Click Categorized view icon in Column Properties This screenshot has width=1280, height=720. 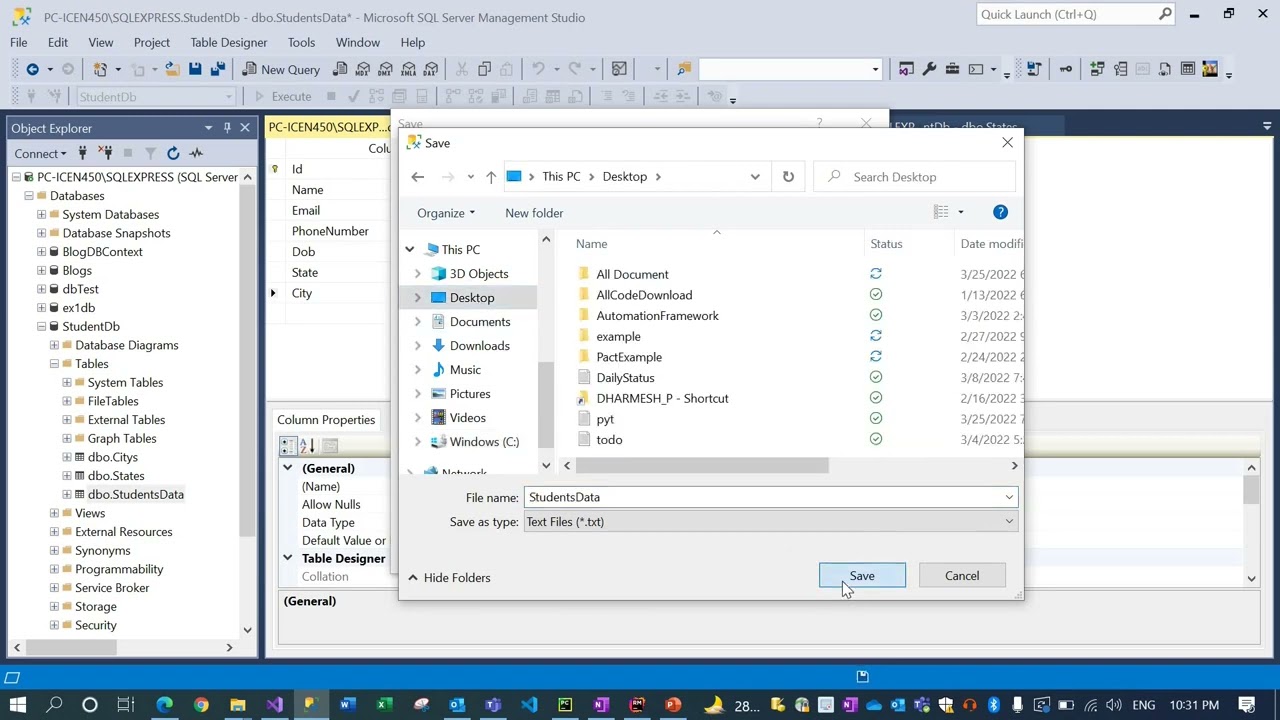click(x=288, y=446)
